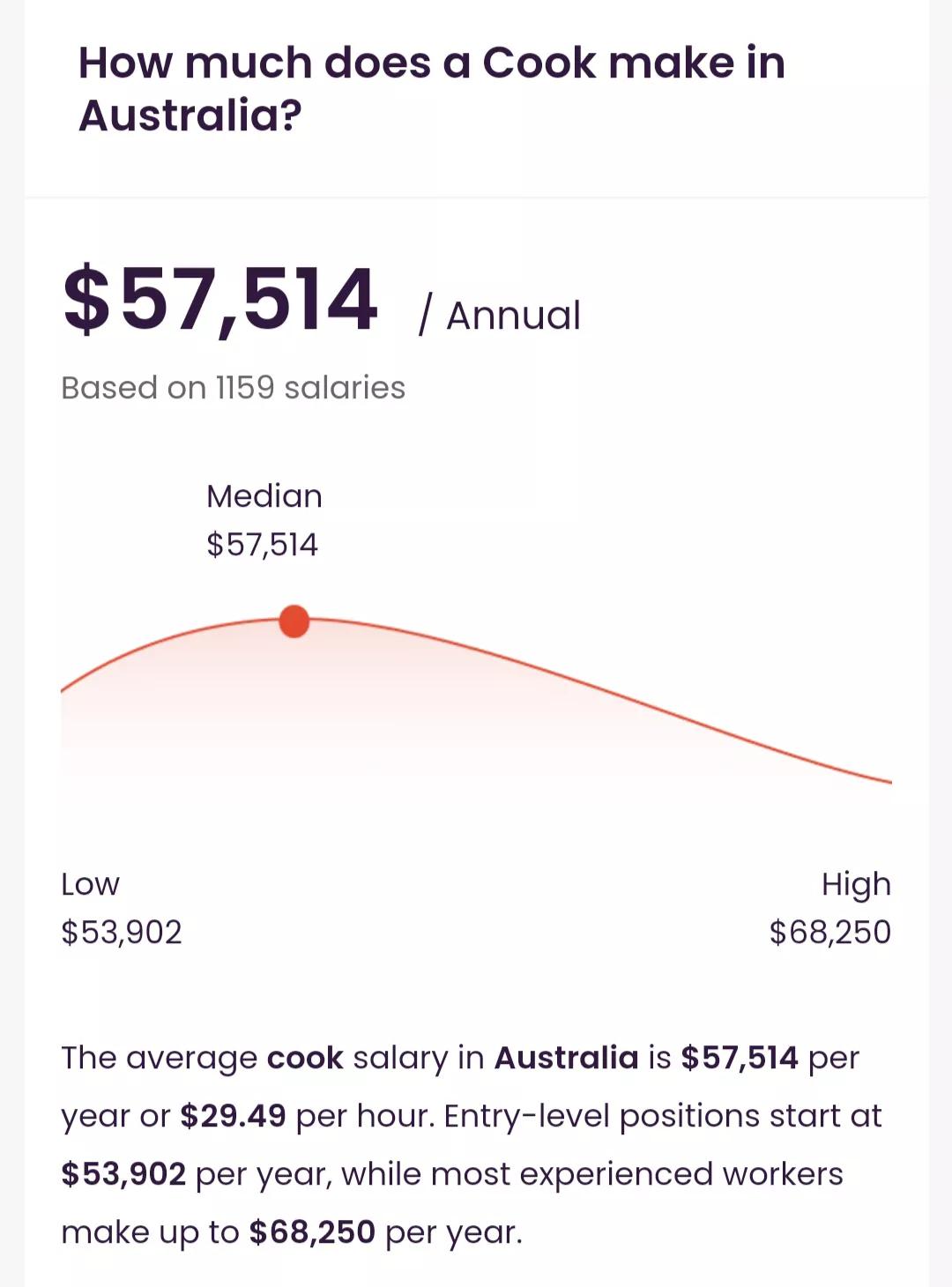Viewport: 952px width, 1287px height.
Task: Click the "Based on 1159 salaries" text
Action: click(233, 388)
